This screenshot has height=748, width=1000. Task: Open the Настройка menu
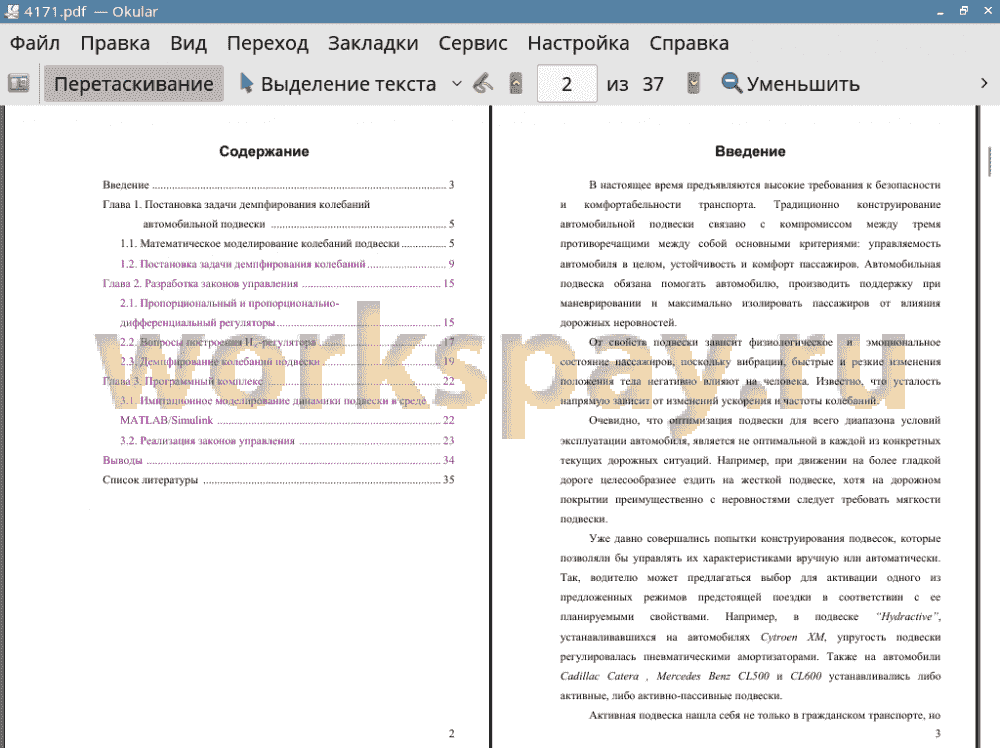click(x=578, y=43)
